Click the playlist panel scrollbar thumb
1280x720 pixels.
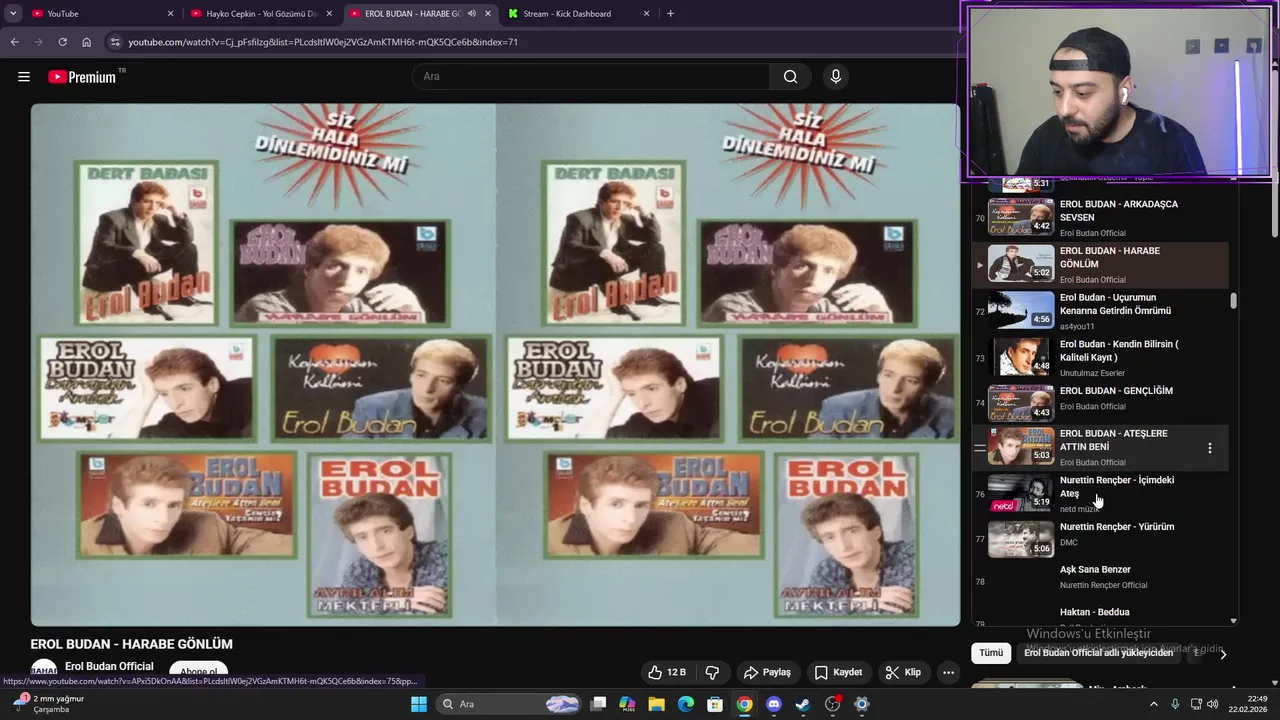1233,301
